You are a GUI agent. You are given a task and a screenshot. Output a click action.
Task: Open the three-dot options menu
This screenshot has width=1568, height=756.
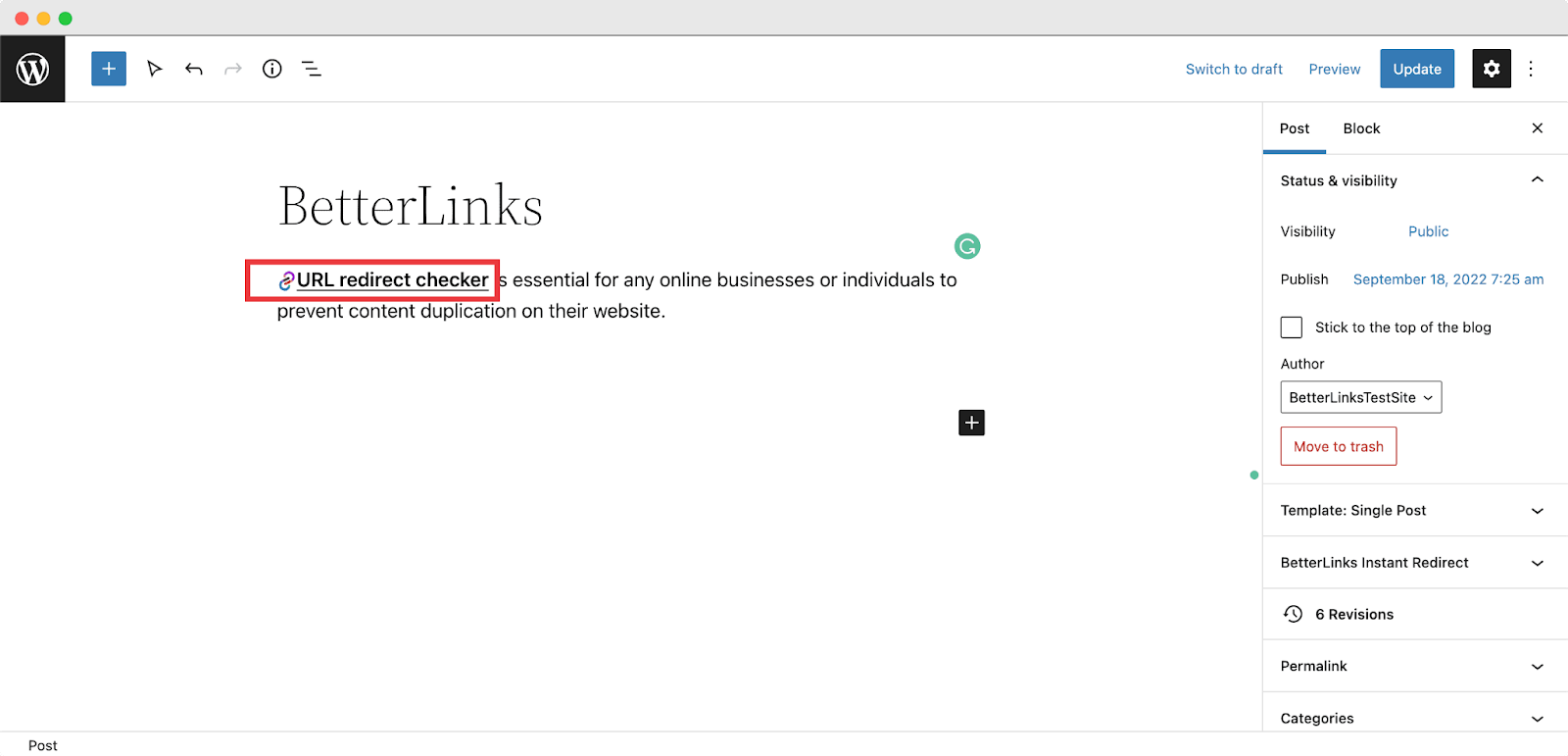click(x=1531, y=69)
